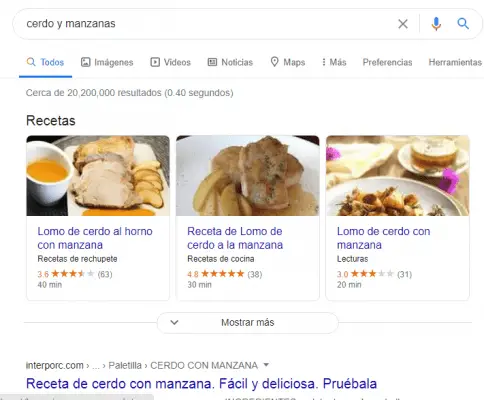484x400 pixels.
Task: Open Preferencias settings
Action: point(387,62)
